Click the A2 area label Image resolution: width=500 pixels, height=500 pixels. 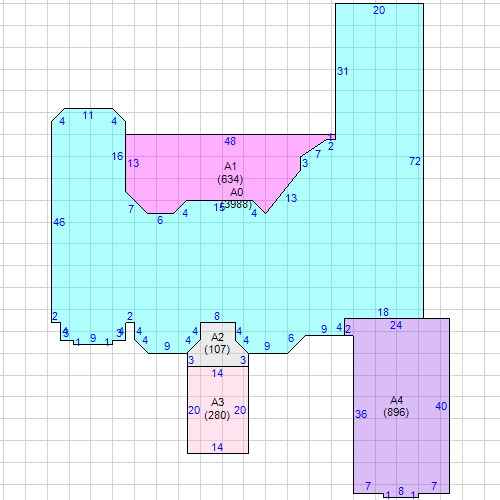tap(217, 337)
